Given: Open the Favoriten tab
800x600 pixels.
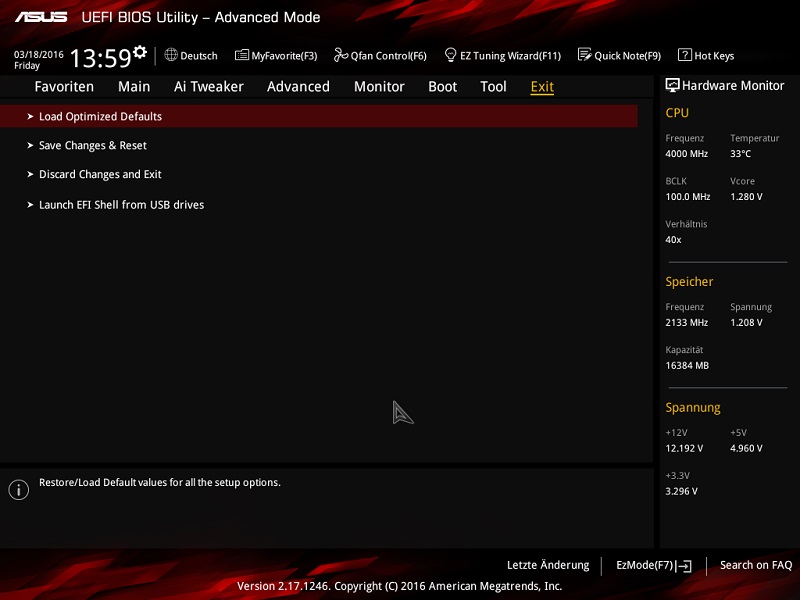Looking at the screenshot, I should click(x=64, y=87).
